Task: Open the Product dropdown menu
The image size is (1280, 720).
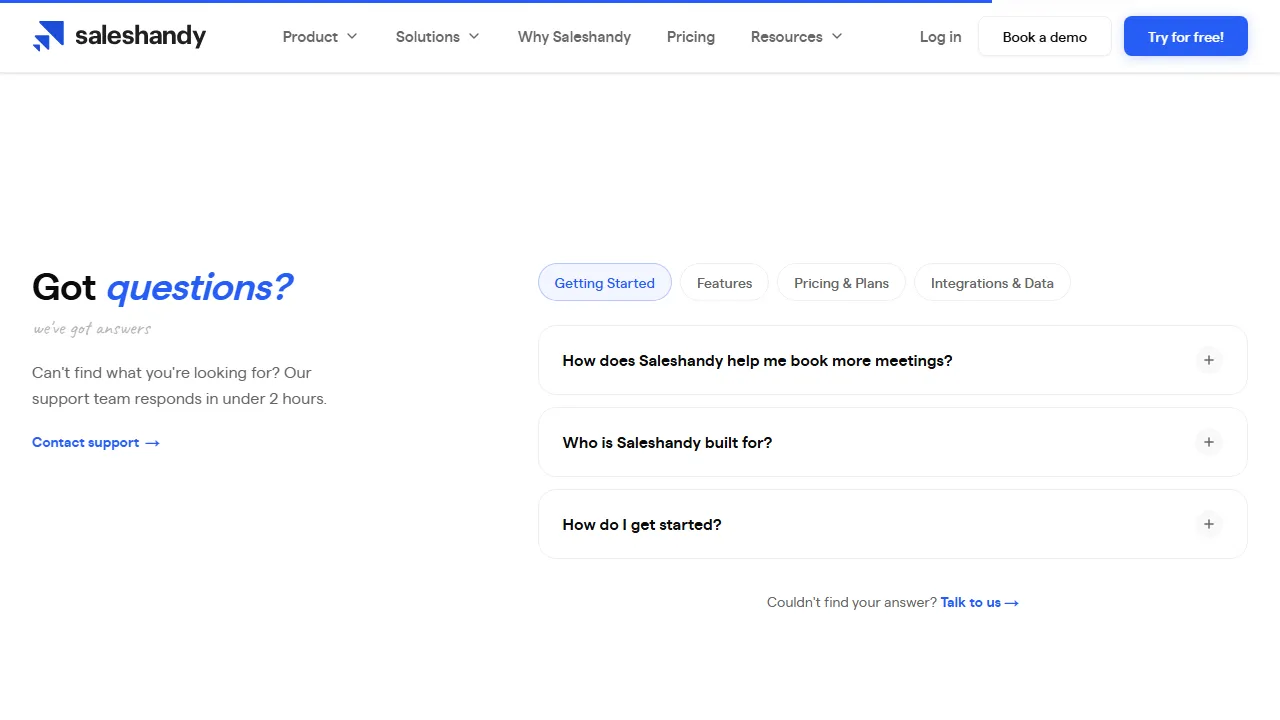Action: [320, 37]
